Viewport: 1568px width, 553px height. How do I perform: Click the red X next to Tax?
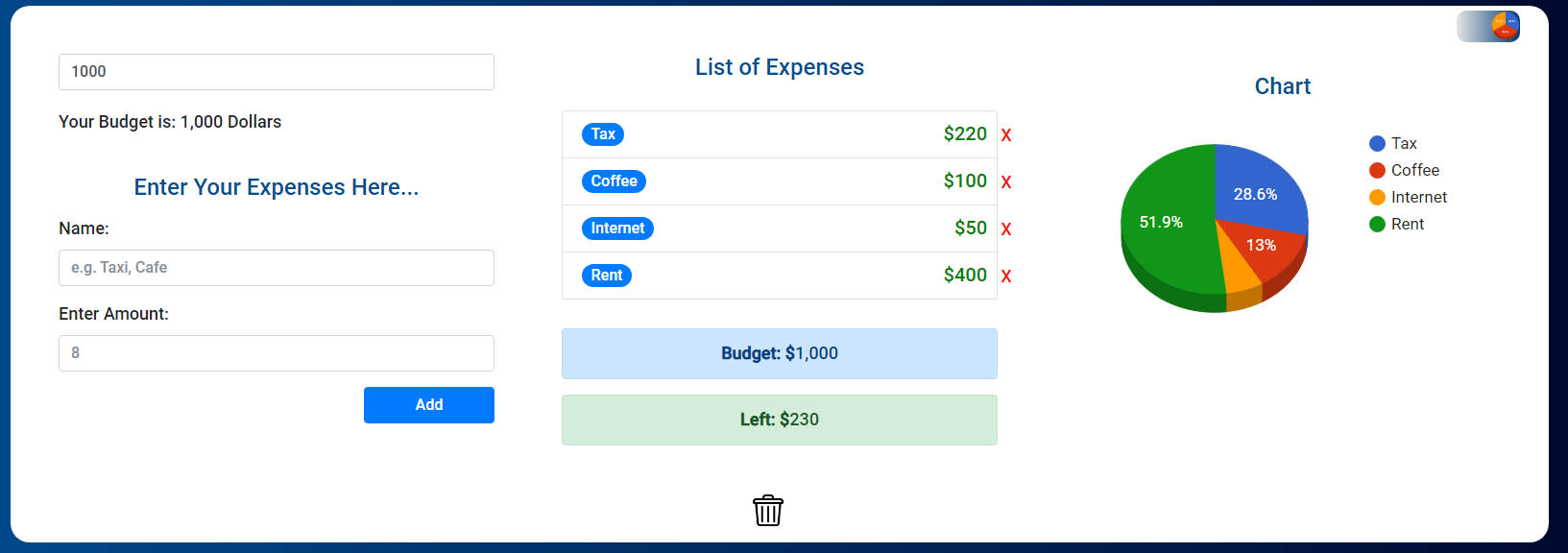coord(1005,134)
